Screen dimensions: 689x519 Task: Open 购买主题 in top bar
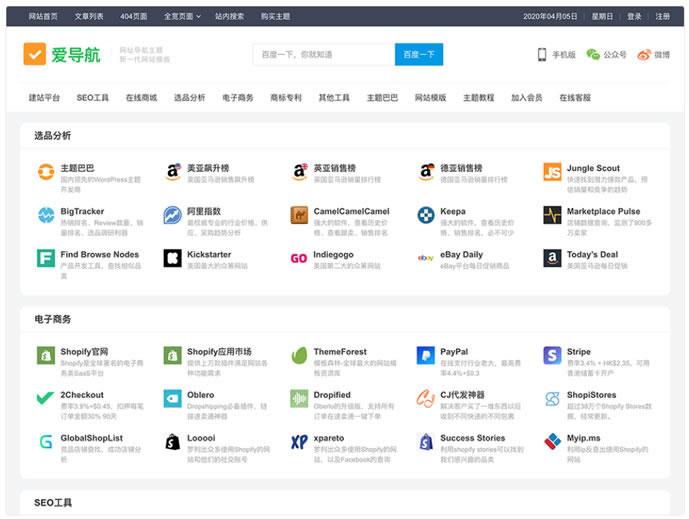point(275,16)
